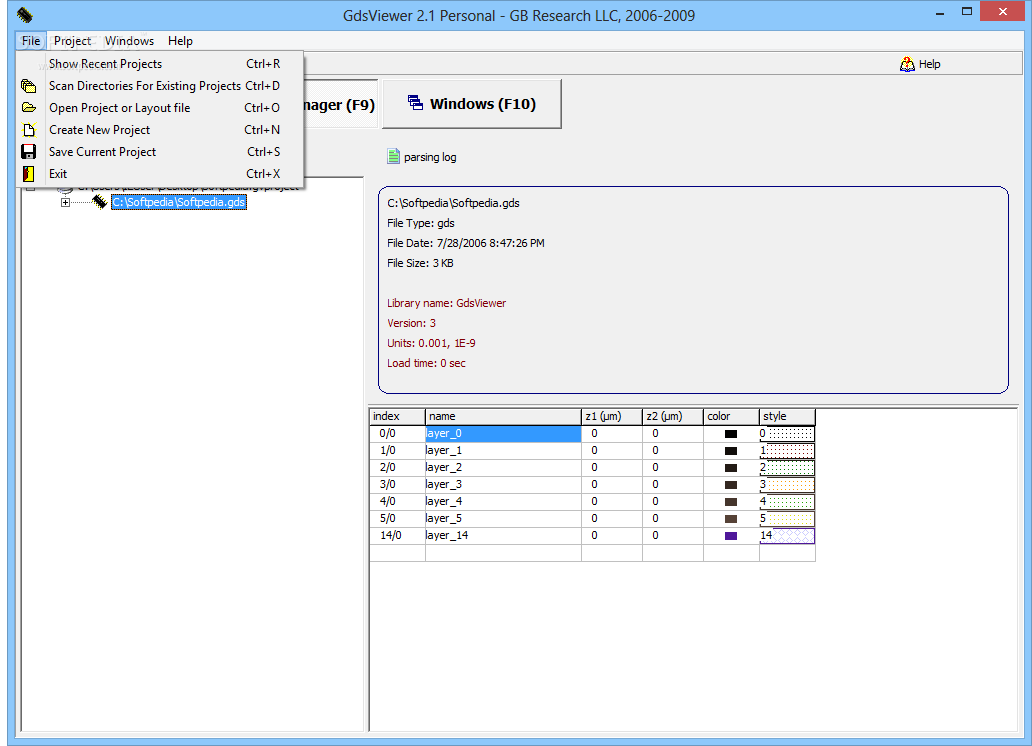Click the style pattern for layer_4
Viewport: 1032px width, 746px height.
[787, 502]
